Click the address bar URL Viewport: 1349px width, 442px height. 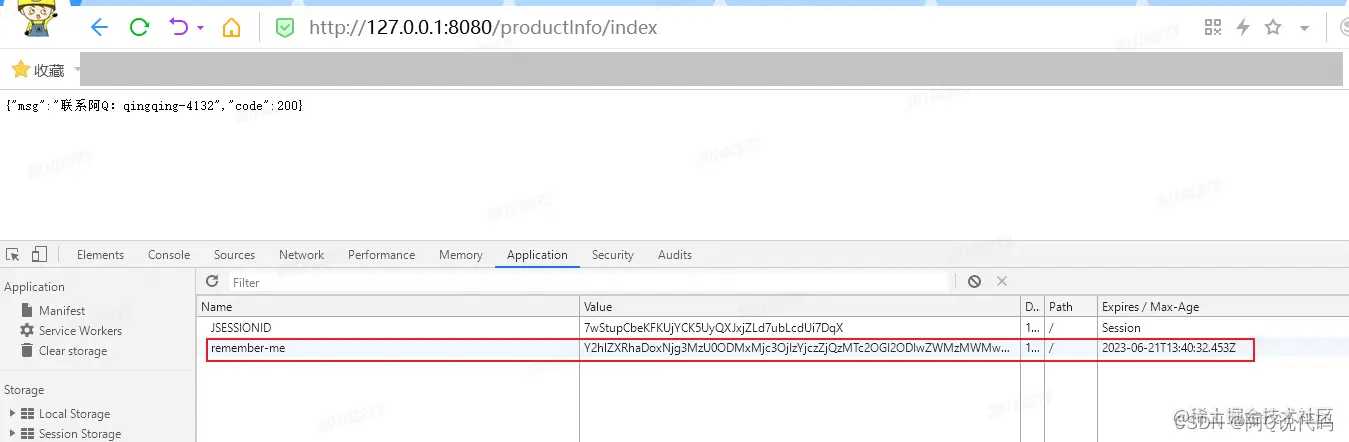point(483,27)
